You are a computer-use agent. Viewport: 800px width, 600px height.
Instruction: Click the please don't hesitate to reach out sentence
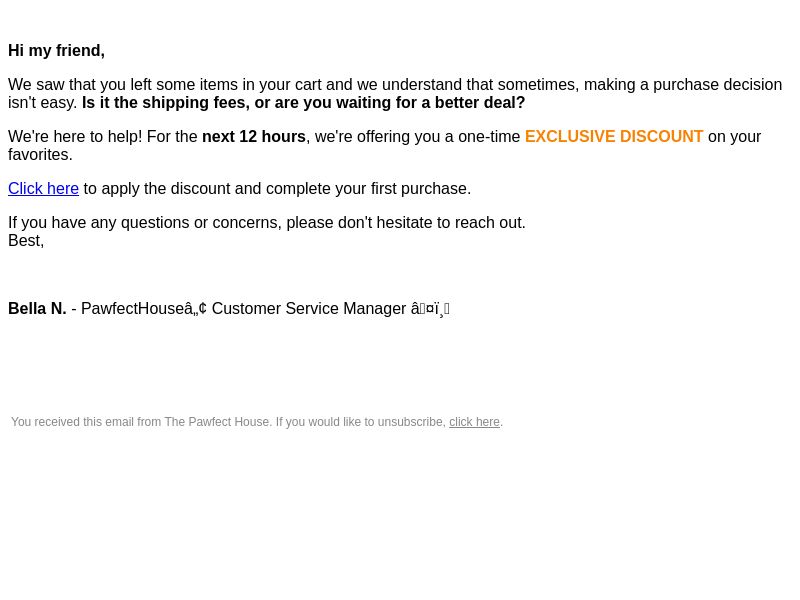[x=406, y=223]
